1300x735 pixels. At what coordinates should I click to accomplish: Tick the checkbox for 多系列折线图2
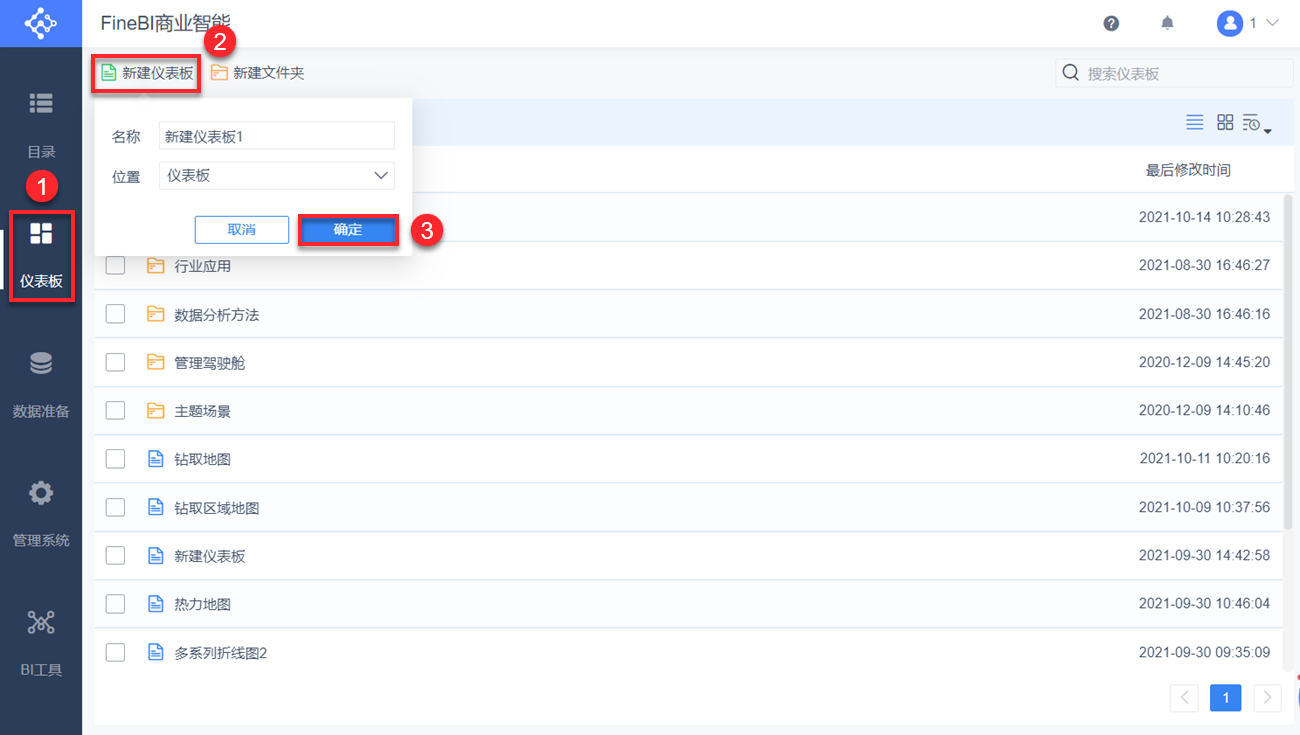pos(115,652)
